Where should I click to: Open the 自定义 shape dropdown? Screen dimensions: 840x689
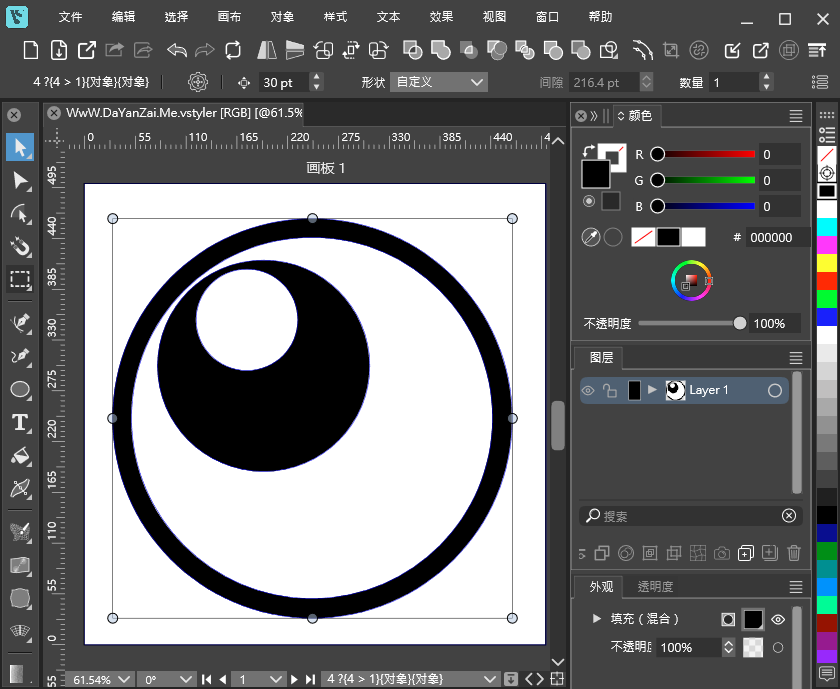pyautogui.click(x=438, y=82)
